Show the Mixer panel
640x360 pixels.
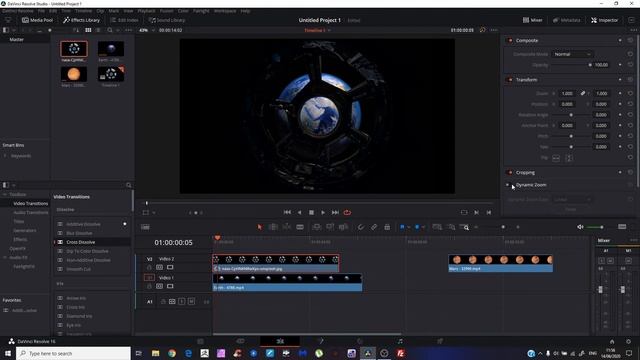(533, 20)
